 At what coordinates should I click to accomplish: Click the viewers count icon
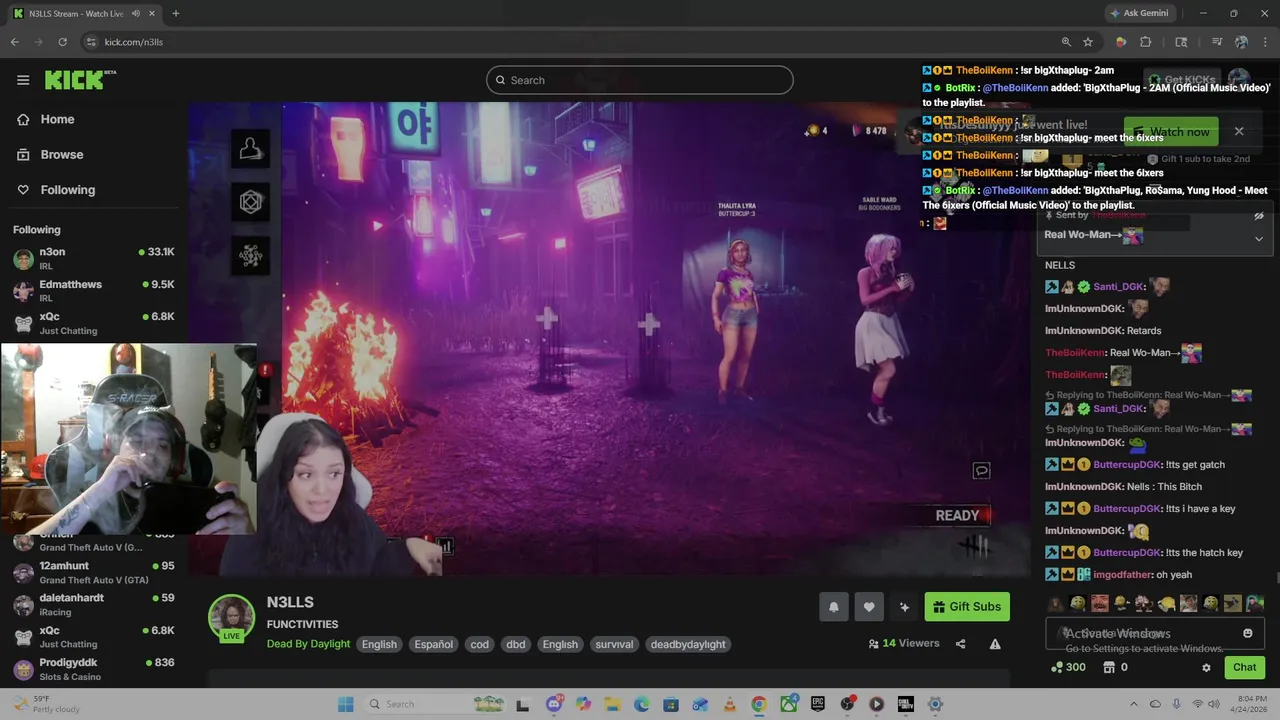point(874,644)
